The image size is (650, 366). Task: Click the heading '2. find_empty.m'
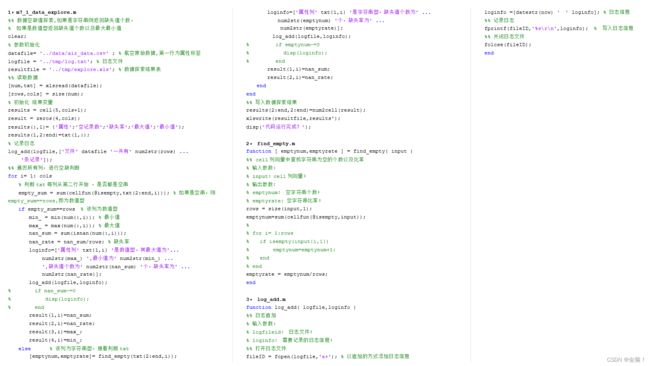(x=271, y=143)
